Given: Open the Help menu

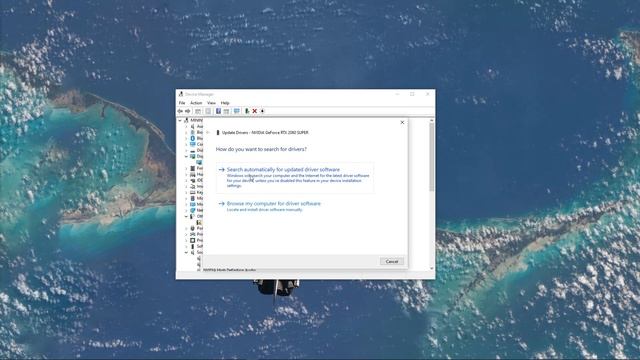Looking at the screenshot, I should [225, 103].
